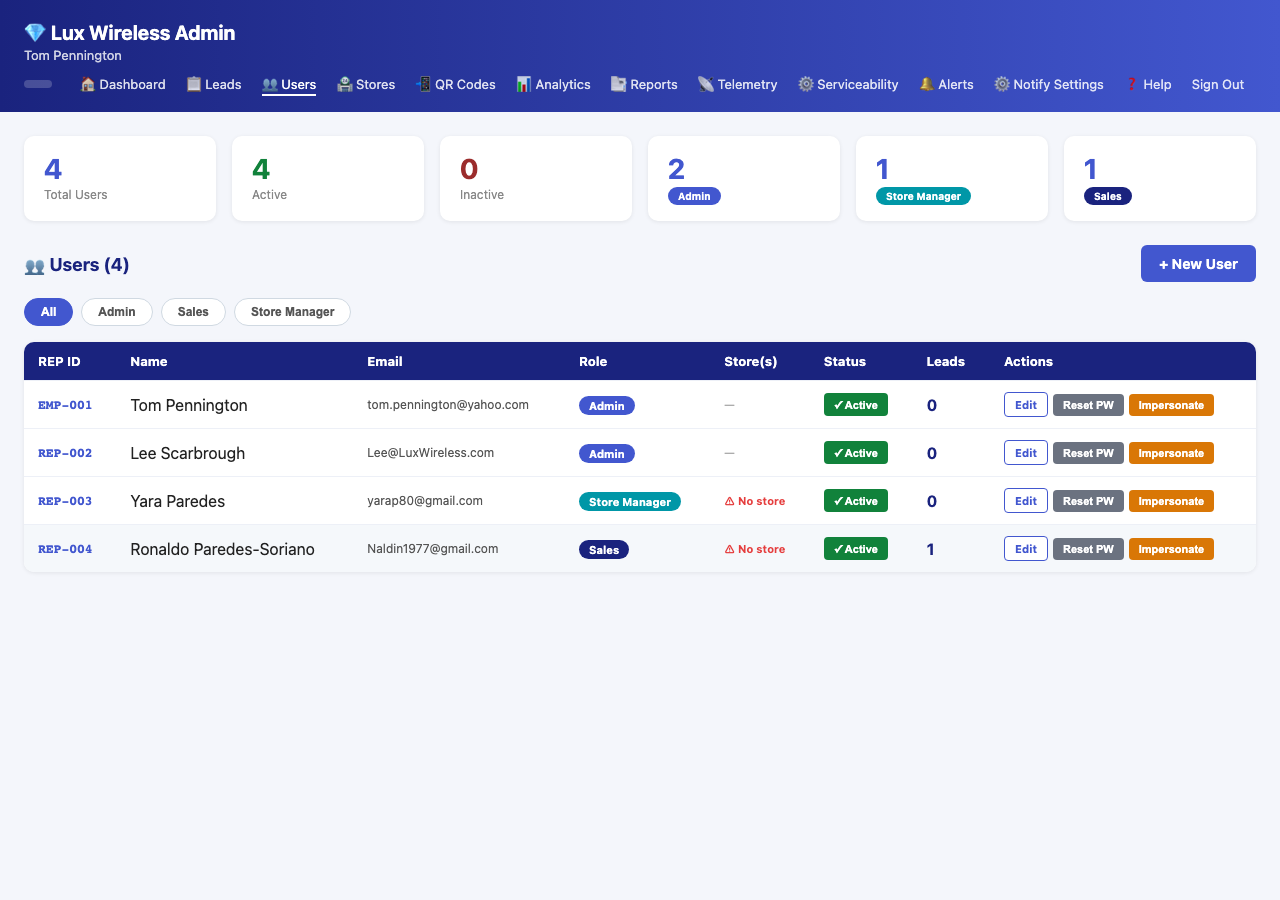Open Leads via its clipboard icon
The image size is (1280, 900).
coord(194,85)
